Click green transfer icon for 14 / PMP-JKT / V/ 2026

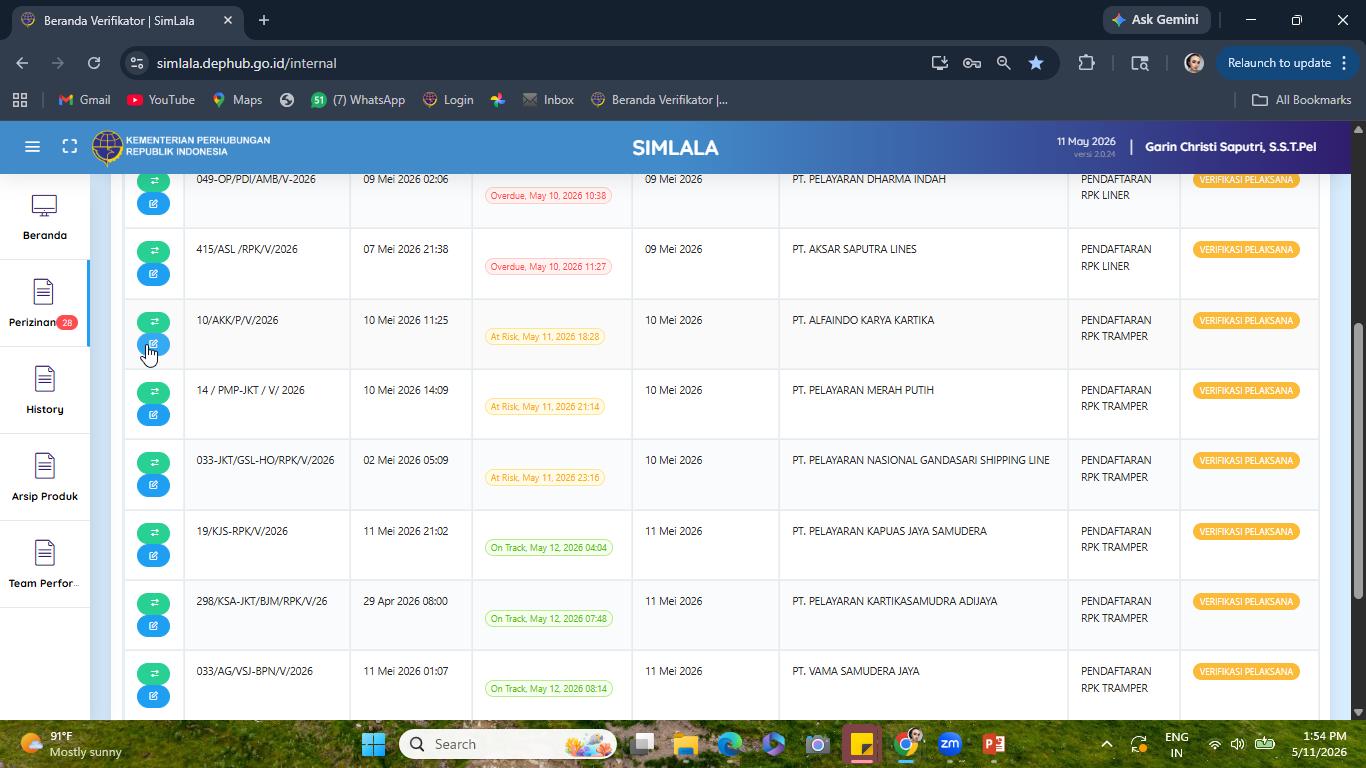153,392
